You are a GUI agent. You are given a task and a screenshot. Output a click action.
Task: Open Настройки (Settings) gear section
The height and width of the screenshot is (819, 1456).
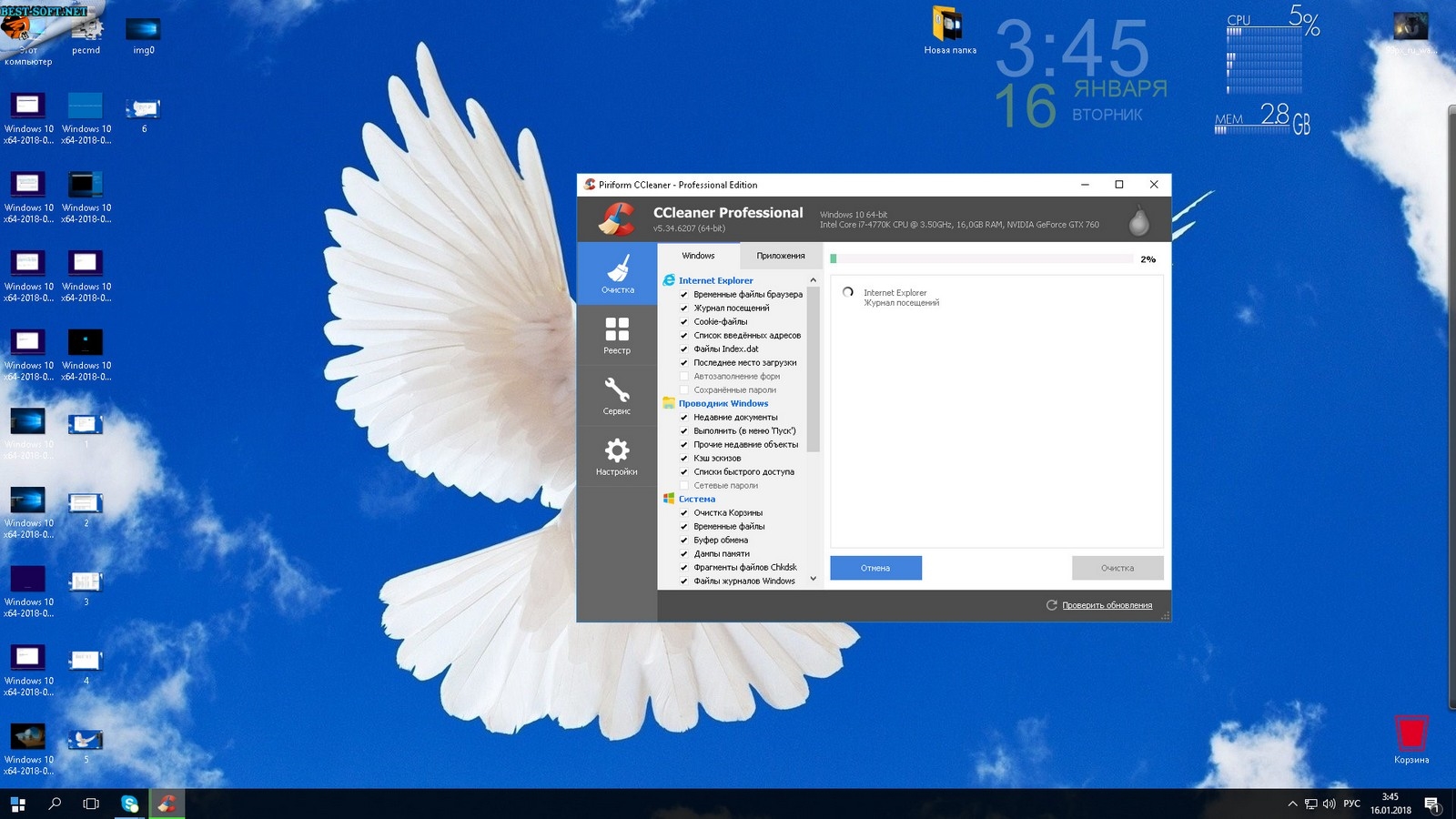[x=617, y=456]
